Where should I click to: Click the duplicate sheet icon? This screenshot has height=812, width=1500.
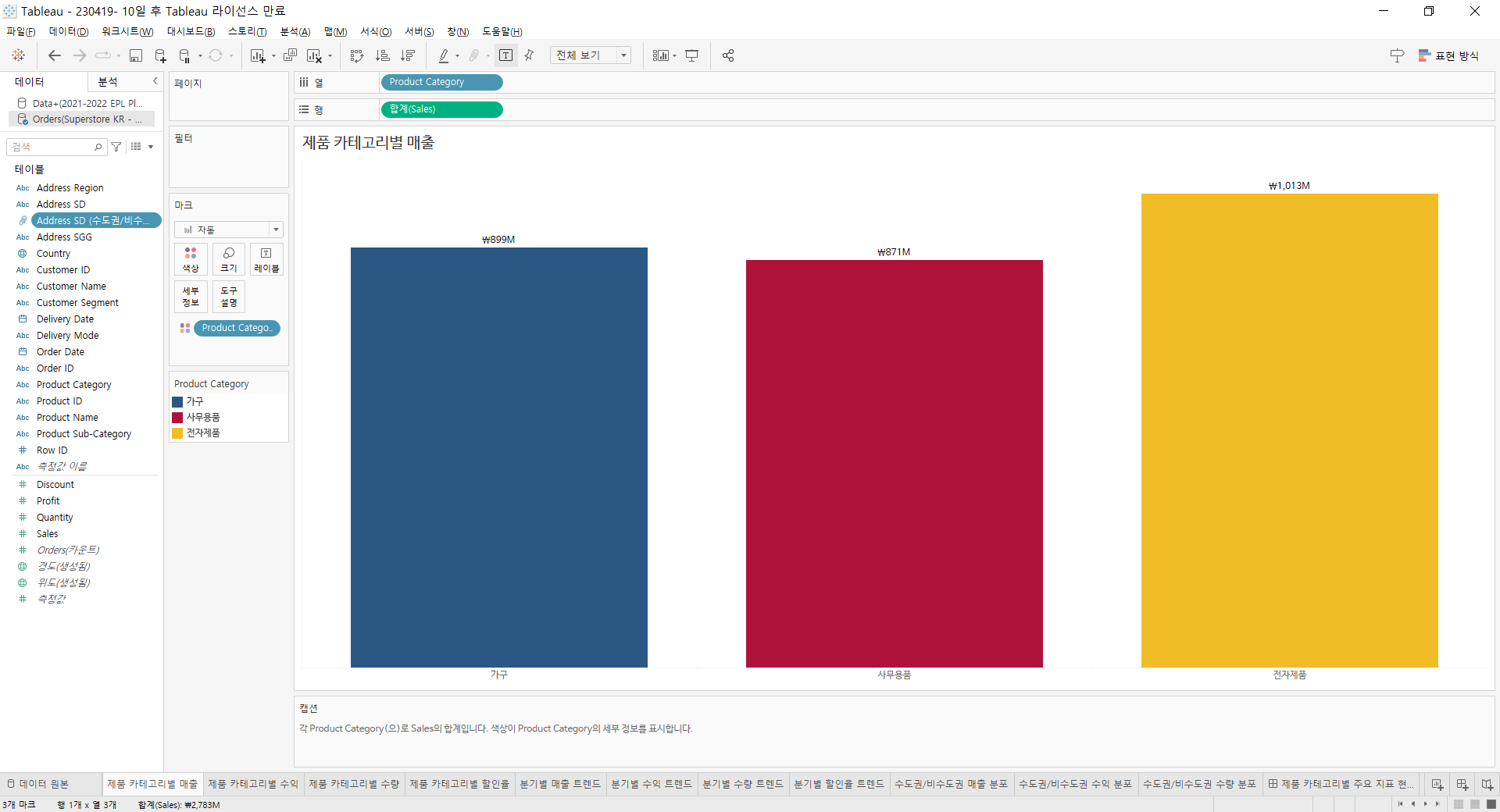[290, 55]
